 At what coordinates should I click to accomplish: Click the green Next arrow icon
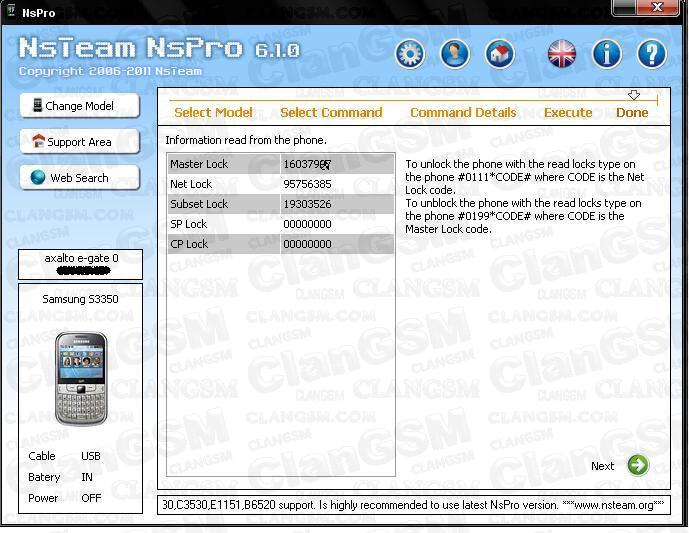[x=638, y=465]
